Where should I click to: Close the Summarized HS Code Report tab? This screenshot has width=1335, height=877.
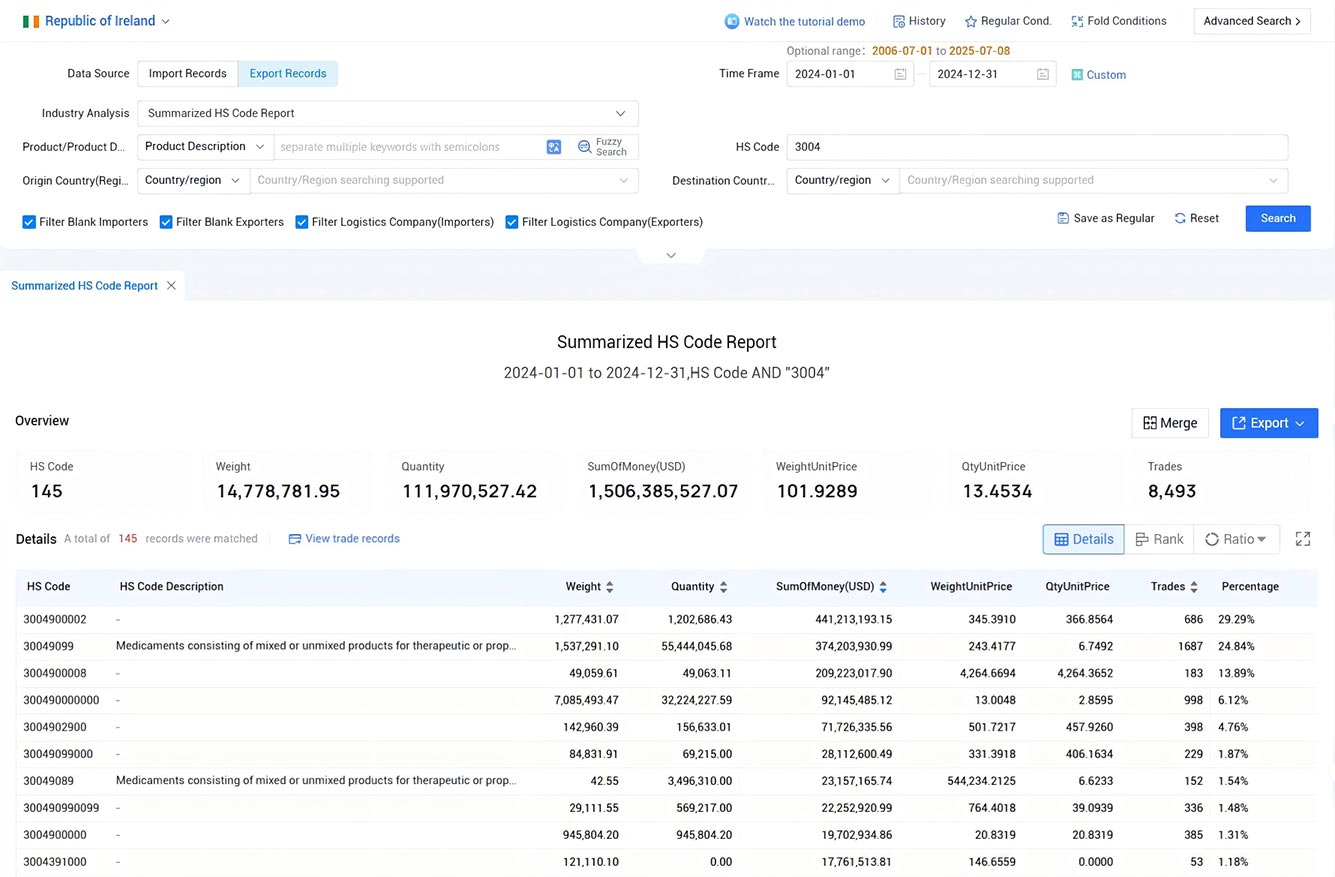pos(171,286)
